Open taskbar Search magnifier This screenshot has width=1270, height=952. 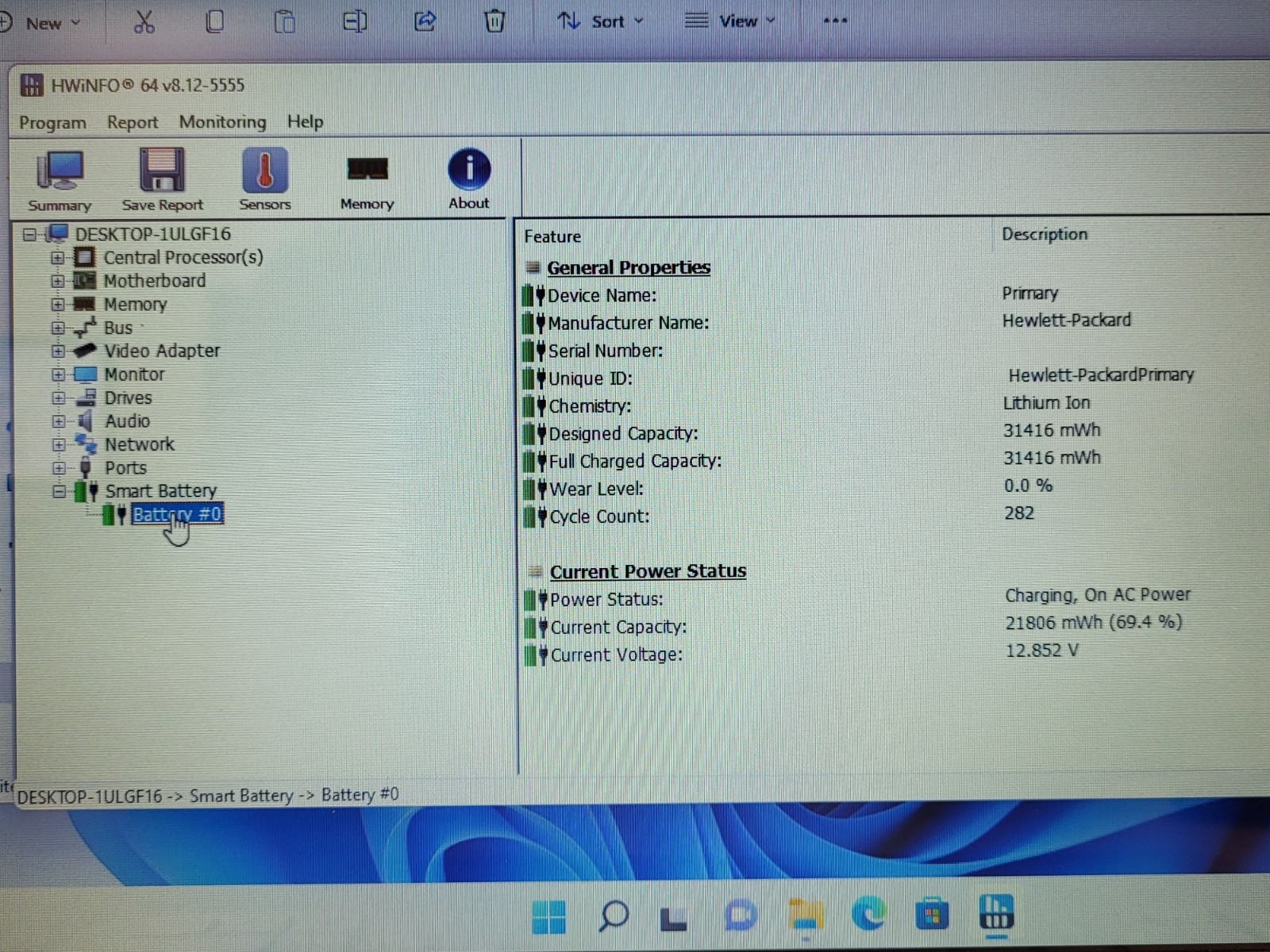coord(613,916)
